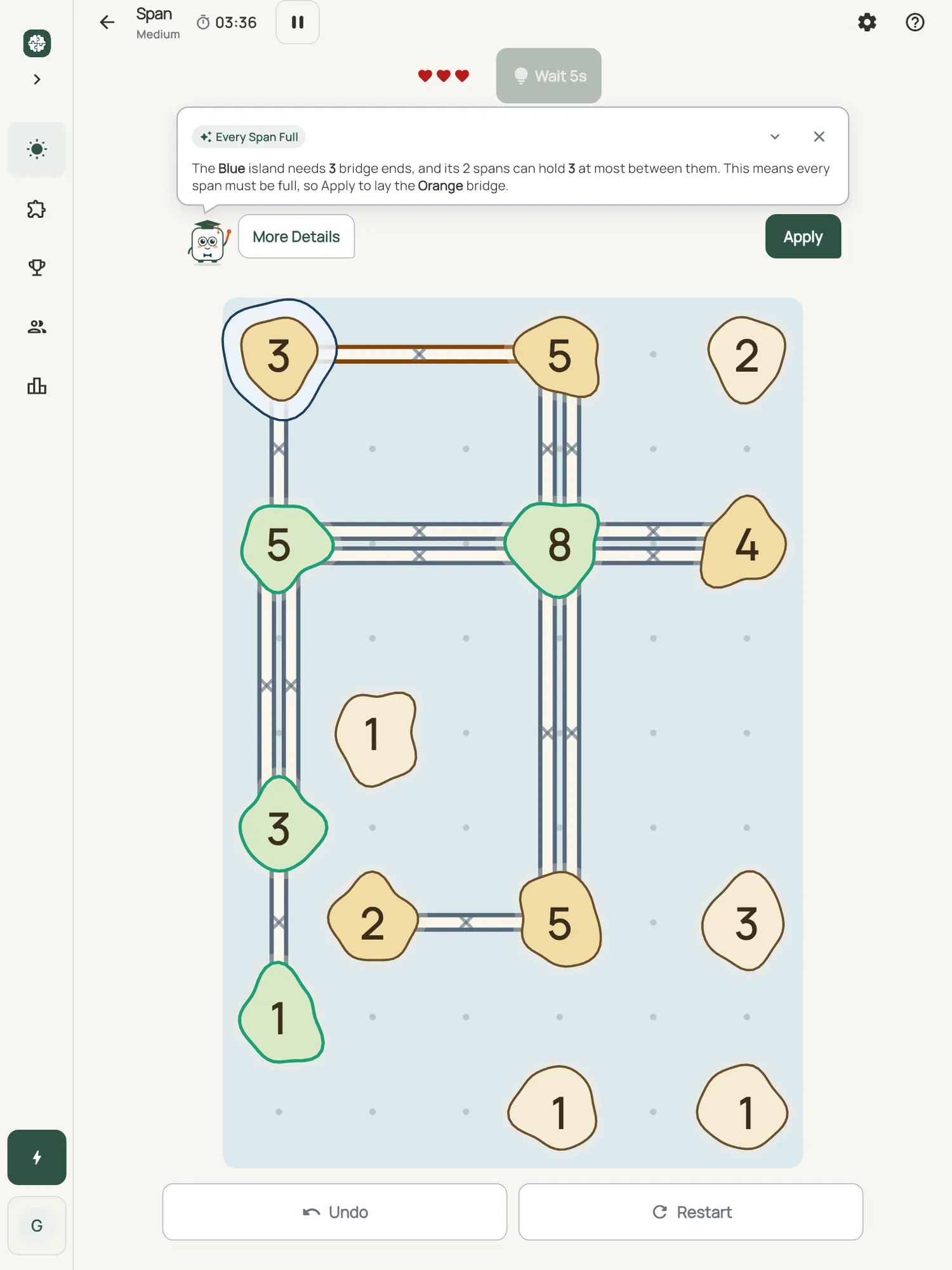
Task: Click the tutor mascot icon
Action: point(208,241)
